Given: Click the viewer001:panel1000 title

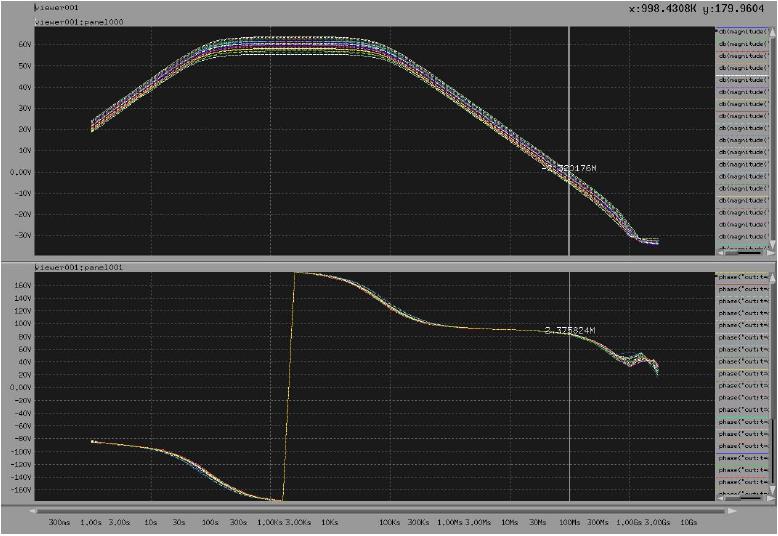Looking at the screenshot, I should 79,22.
